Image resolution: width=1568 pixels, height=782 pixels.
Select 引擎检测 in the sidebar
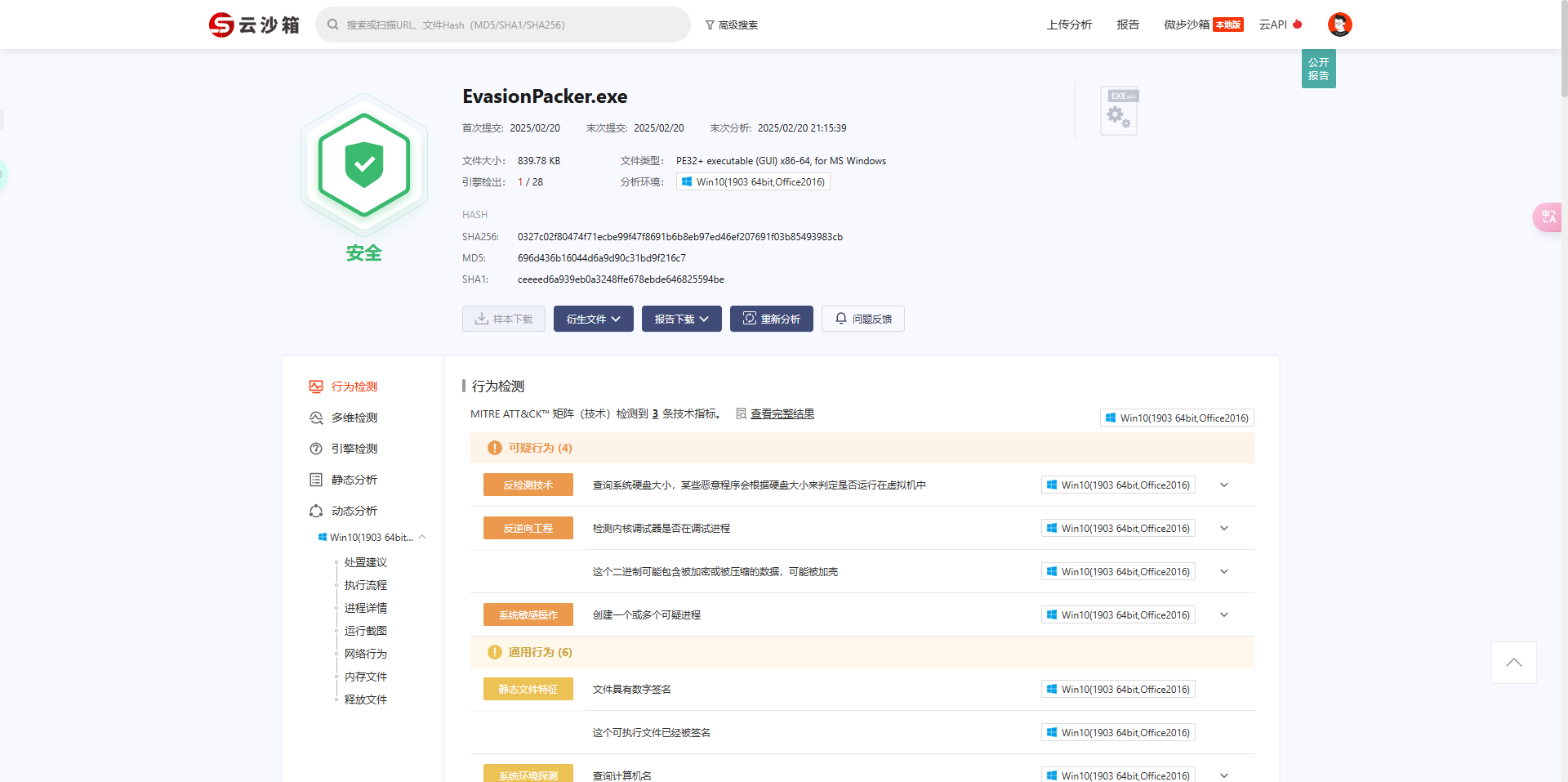(354, 449)
